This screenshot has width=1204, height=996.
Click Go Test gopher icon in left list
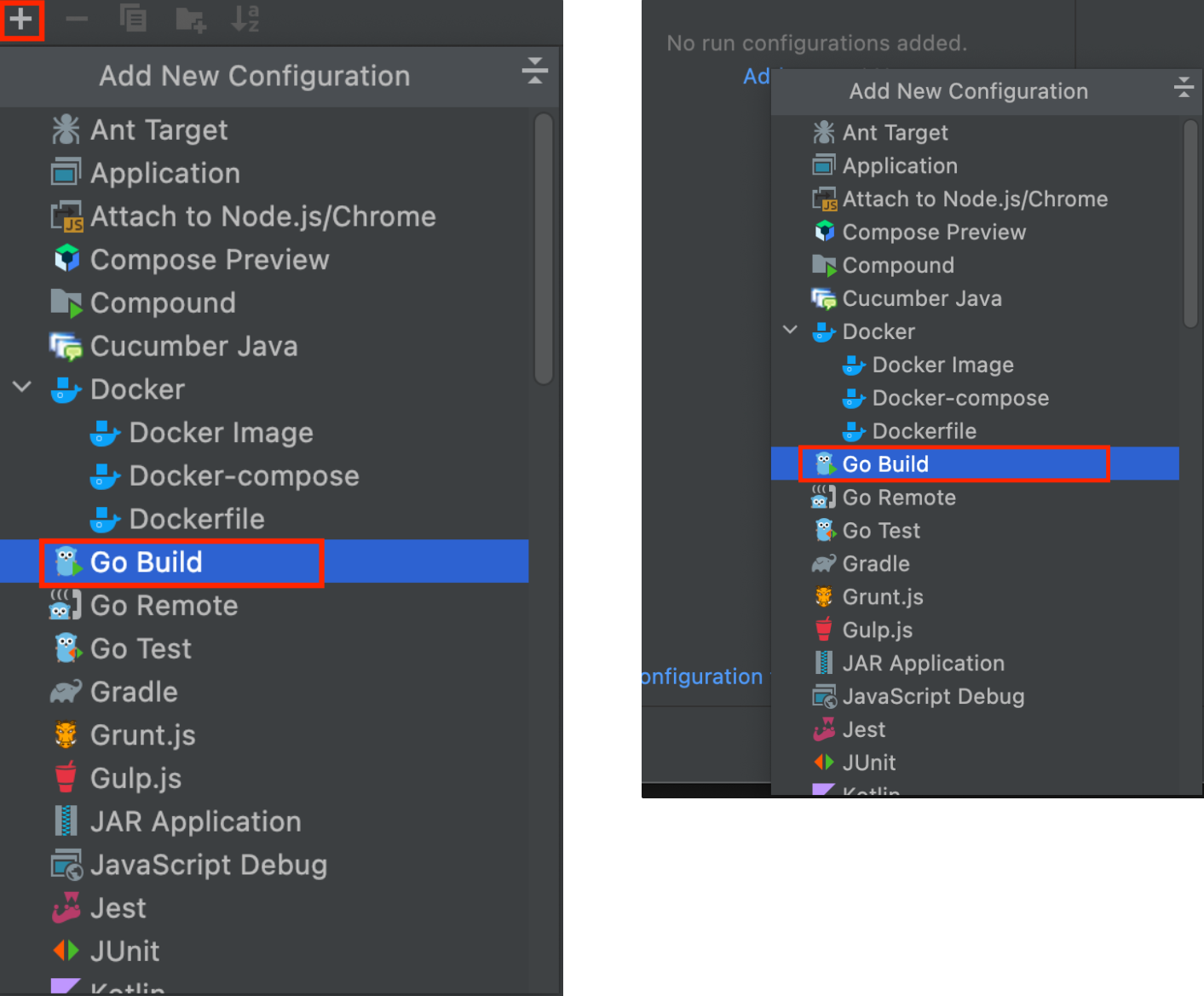click(x=67, y=648)
